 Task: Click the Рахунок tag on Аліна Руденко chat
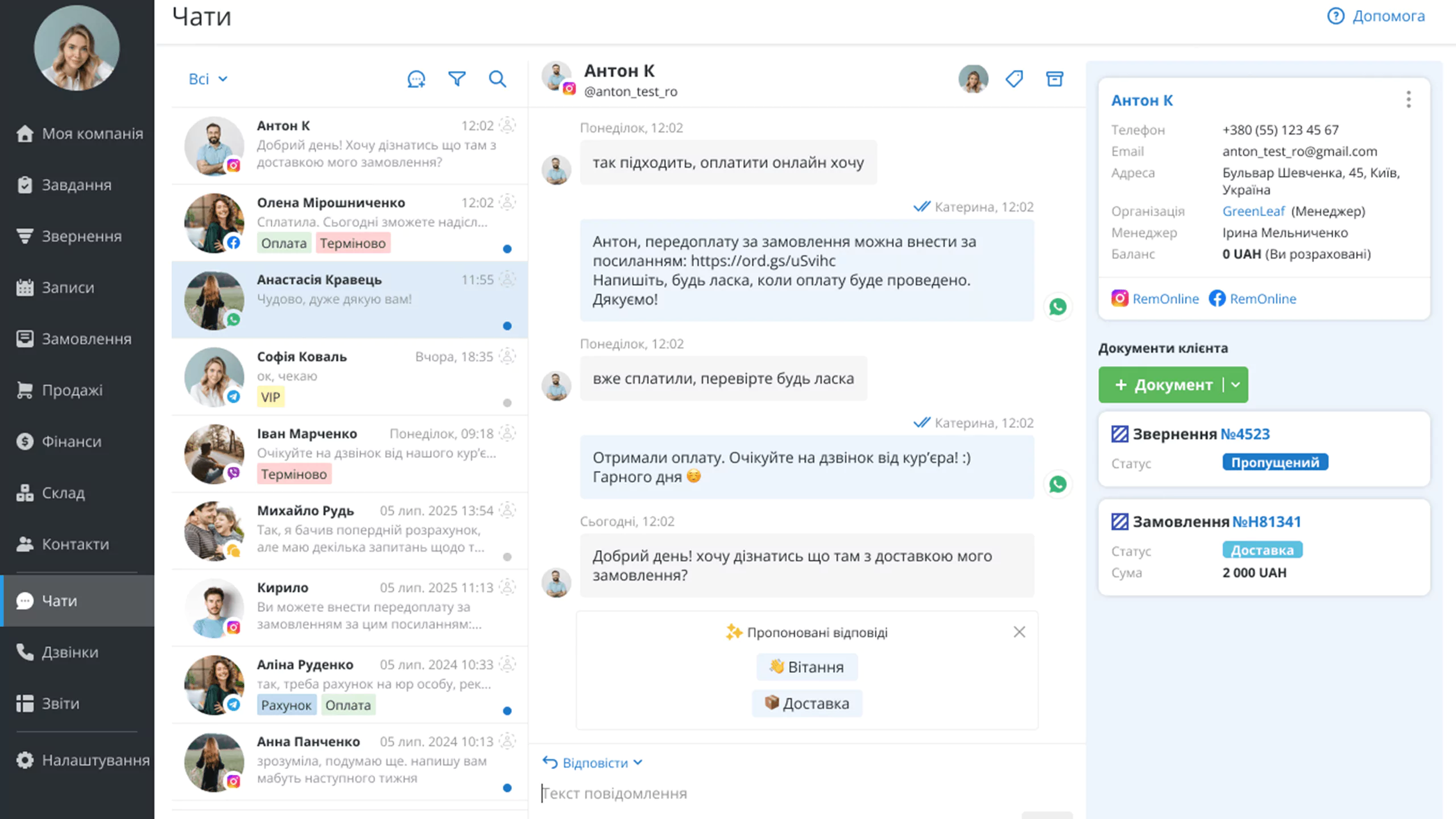[286, 705]
